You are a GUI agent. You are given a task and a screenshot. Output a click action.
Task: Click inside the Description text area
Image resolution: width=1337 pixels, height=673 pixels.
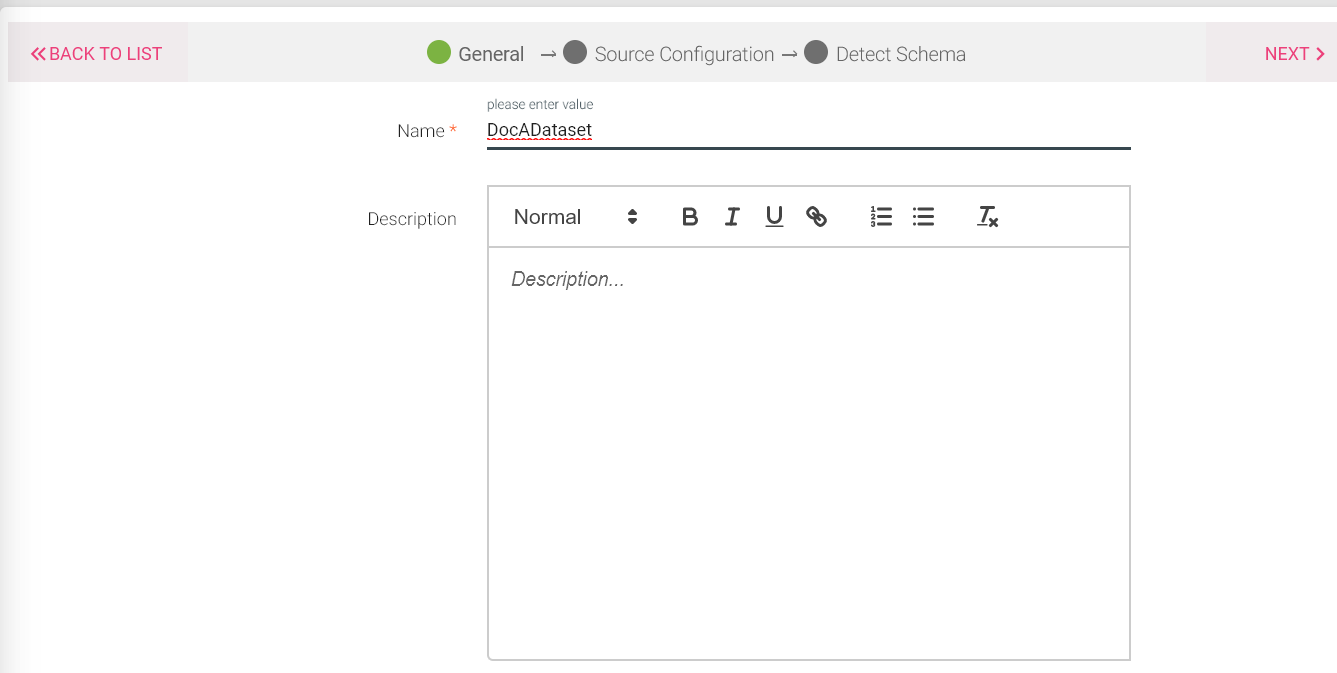click(x=808, y=450)
